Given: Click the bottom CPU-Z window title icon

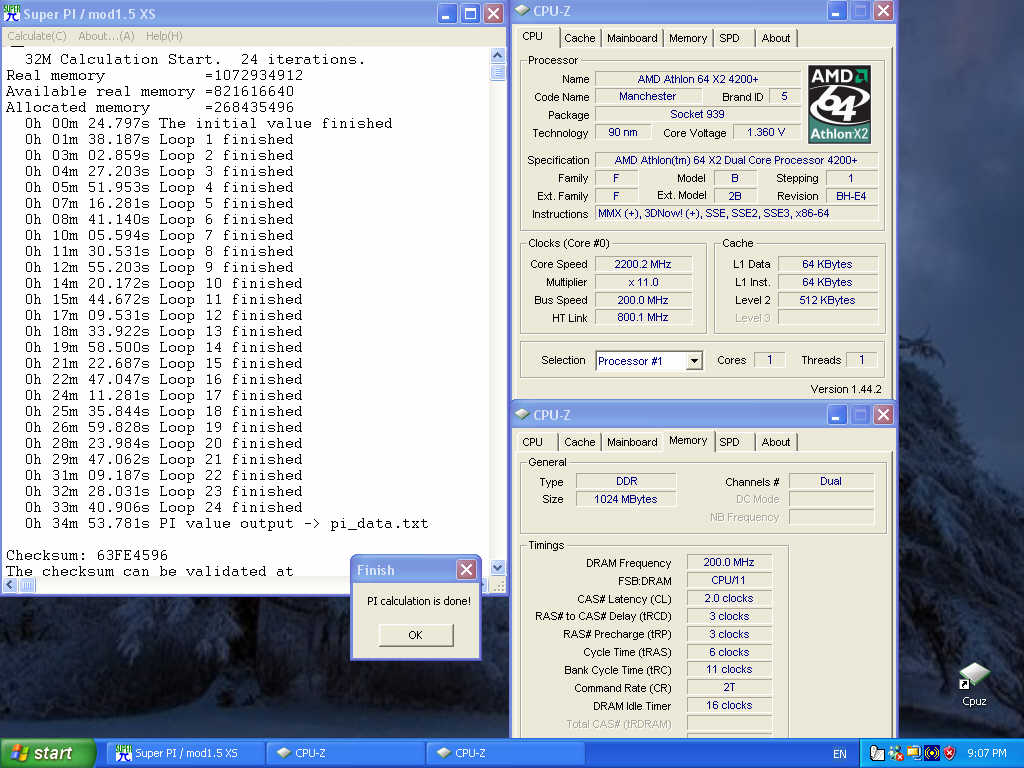Looking at the screenshot, I should point(522,414).
